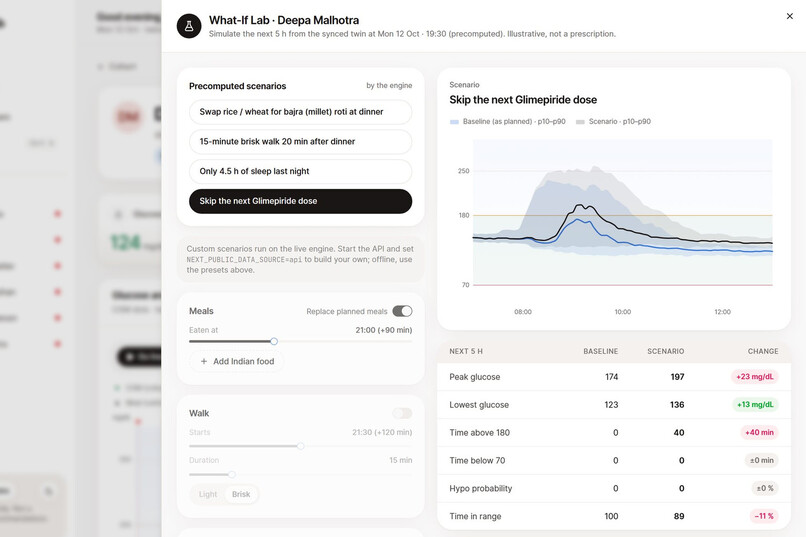Screen dimensions: 806x537
Task: Click the flask icon beside What-If Lab title
Action: 189,26
